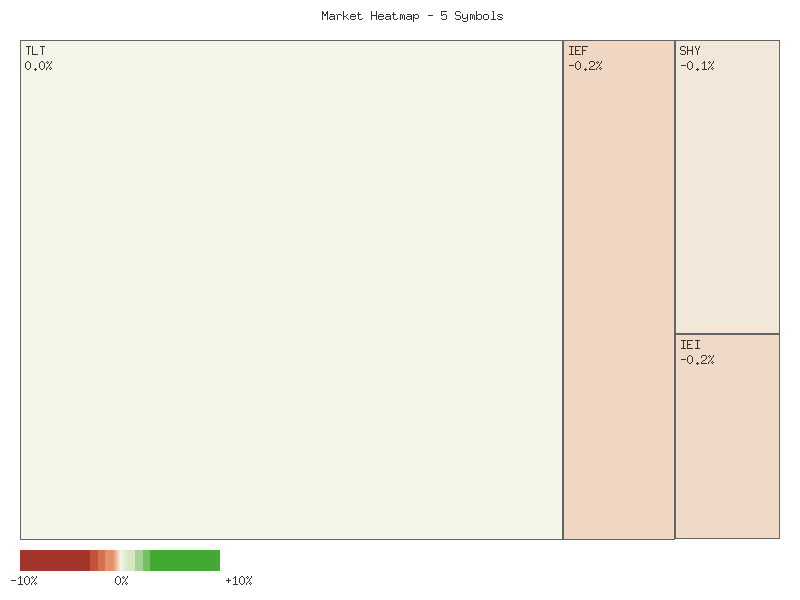Image resolution: width=800 pixels, height=600 pixels.
Task: Click the IEF ticker label
Action: click(x=577, y=50)
